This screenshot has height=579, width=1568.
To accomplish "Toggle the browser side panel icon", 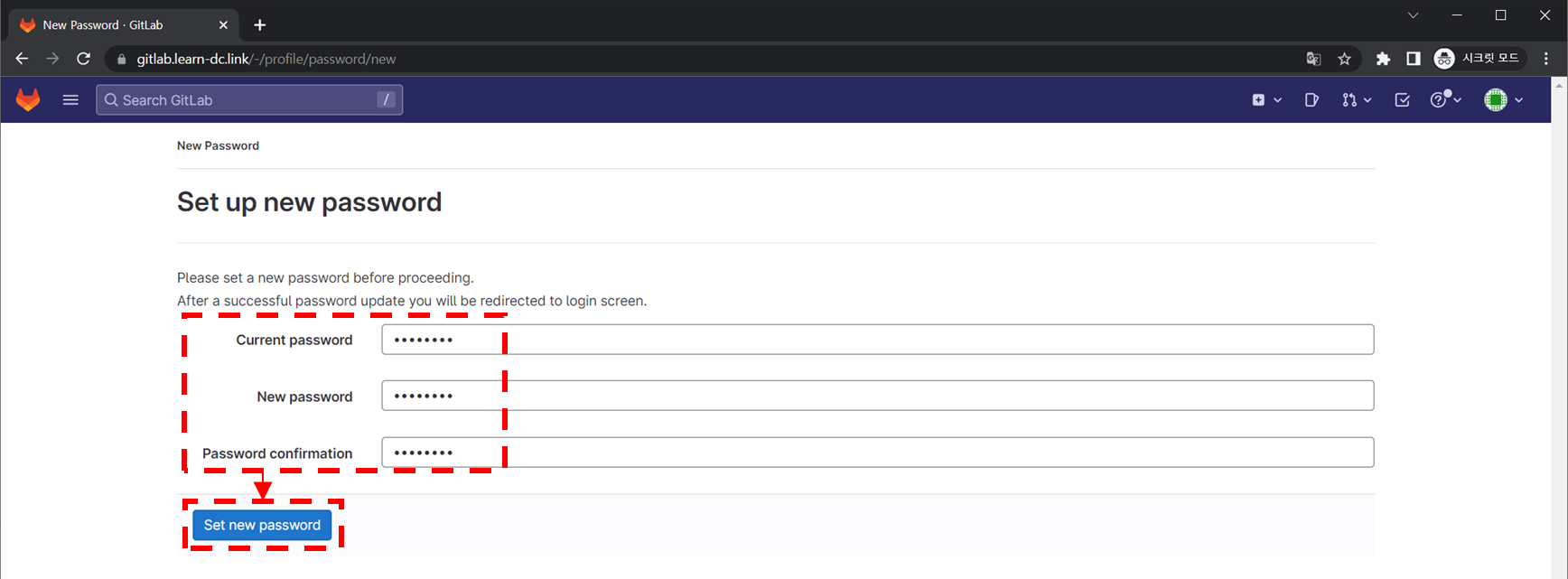I will click(x=1414, y=59).
